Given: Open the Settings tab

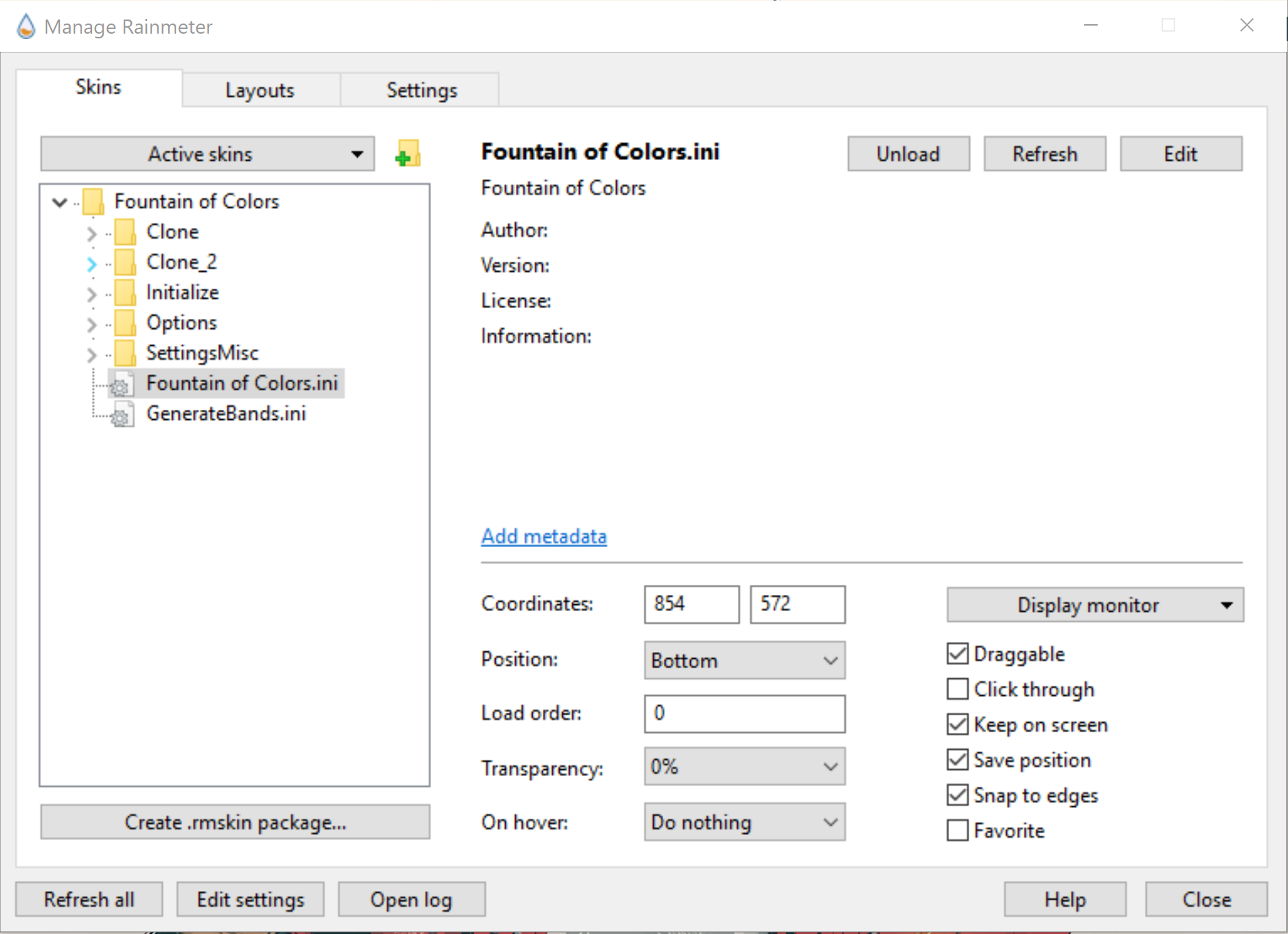Looking at the screenshot, I should (421, 90).
